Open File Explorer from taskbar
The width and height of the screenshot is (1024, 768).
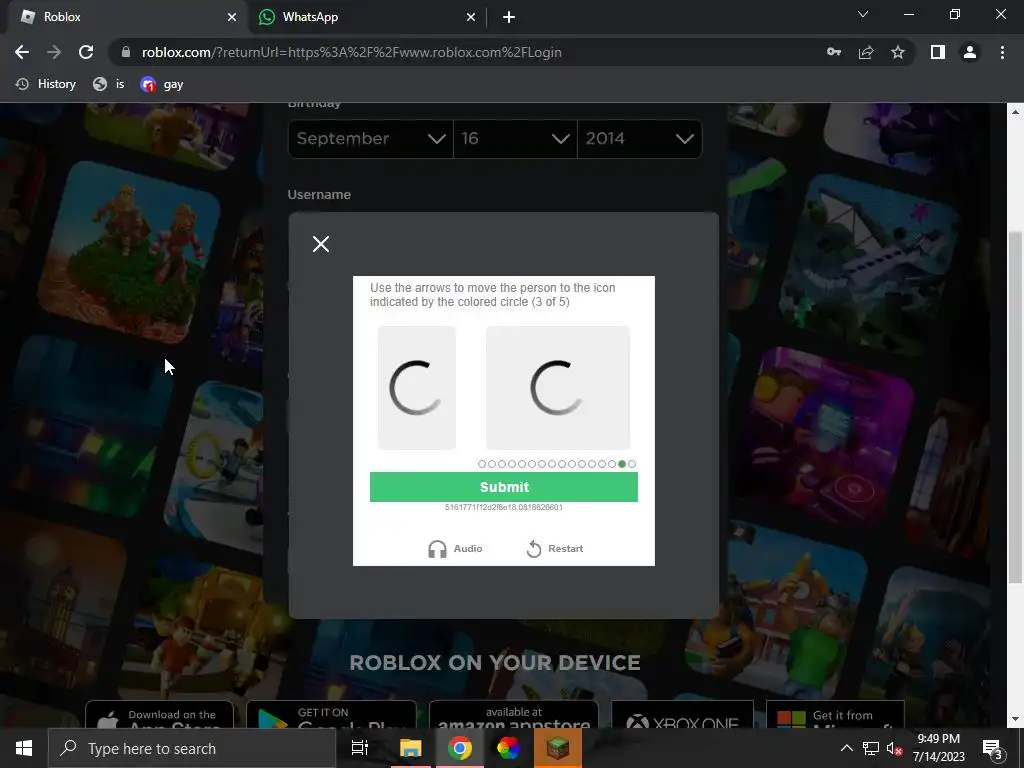[411, 748]
